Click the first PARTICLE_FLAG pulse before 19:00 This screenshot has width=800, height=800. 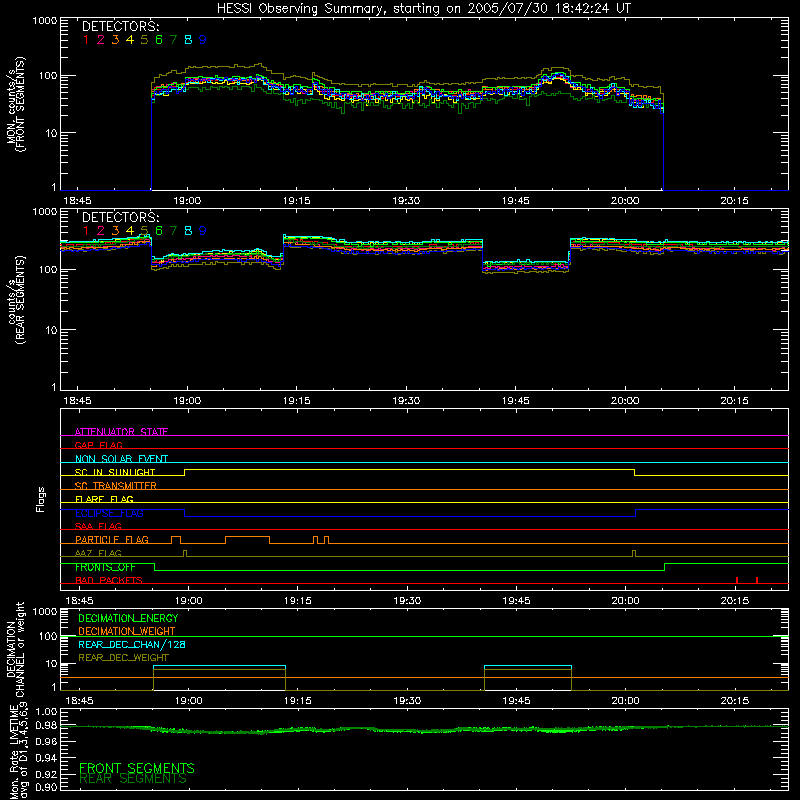(176, 540)
